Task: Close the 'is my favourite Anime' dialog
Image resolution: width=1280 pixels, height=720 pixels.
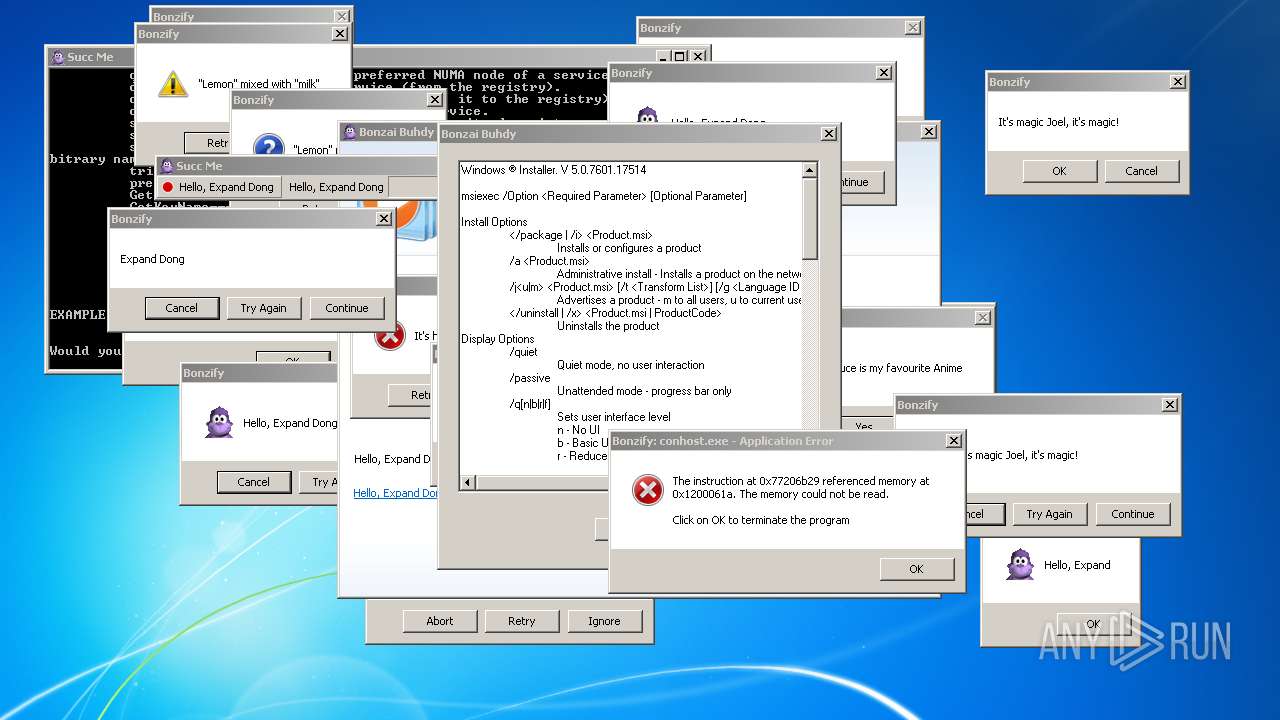Action: tap(983, 318)
